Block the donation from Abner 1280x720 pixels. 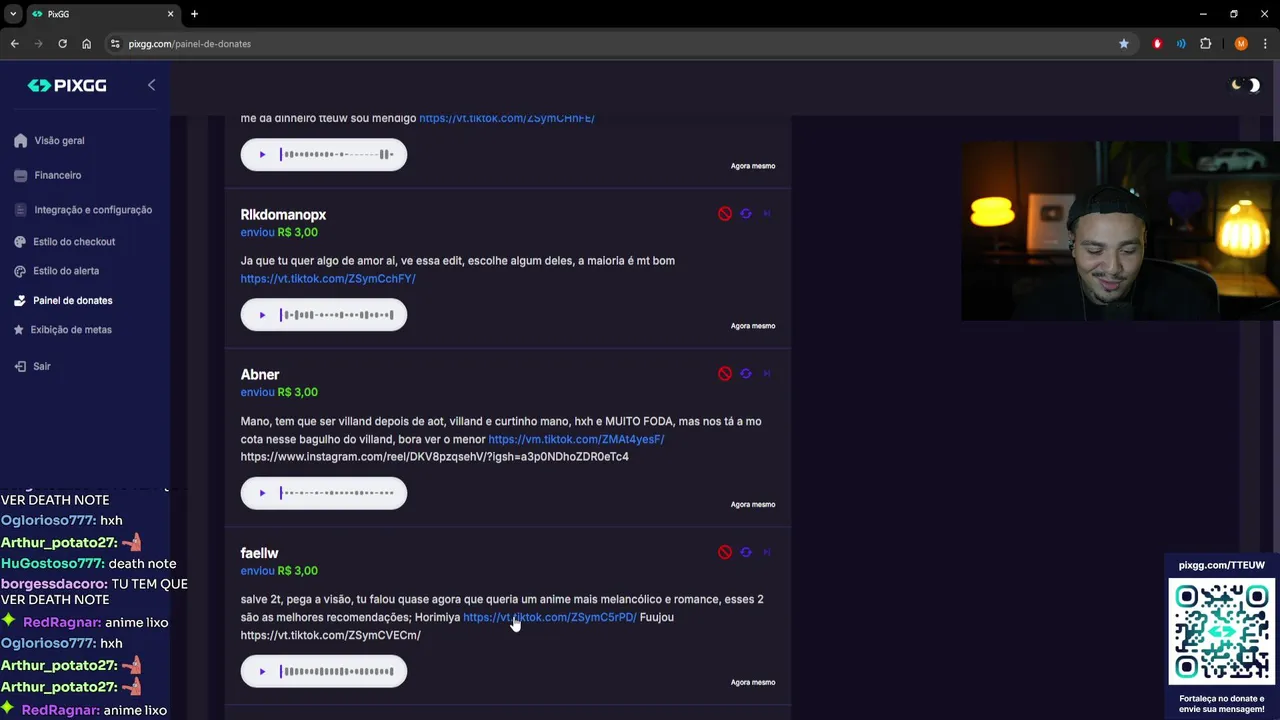[x=725, y=374]
